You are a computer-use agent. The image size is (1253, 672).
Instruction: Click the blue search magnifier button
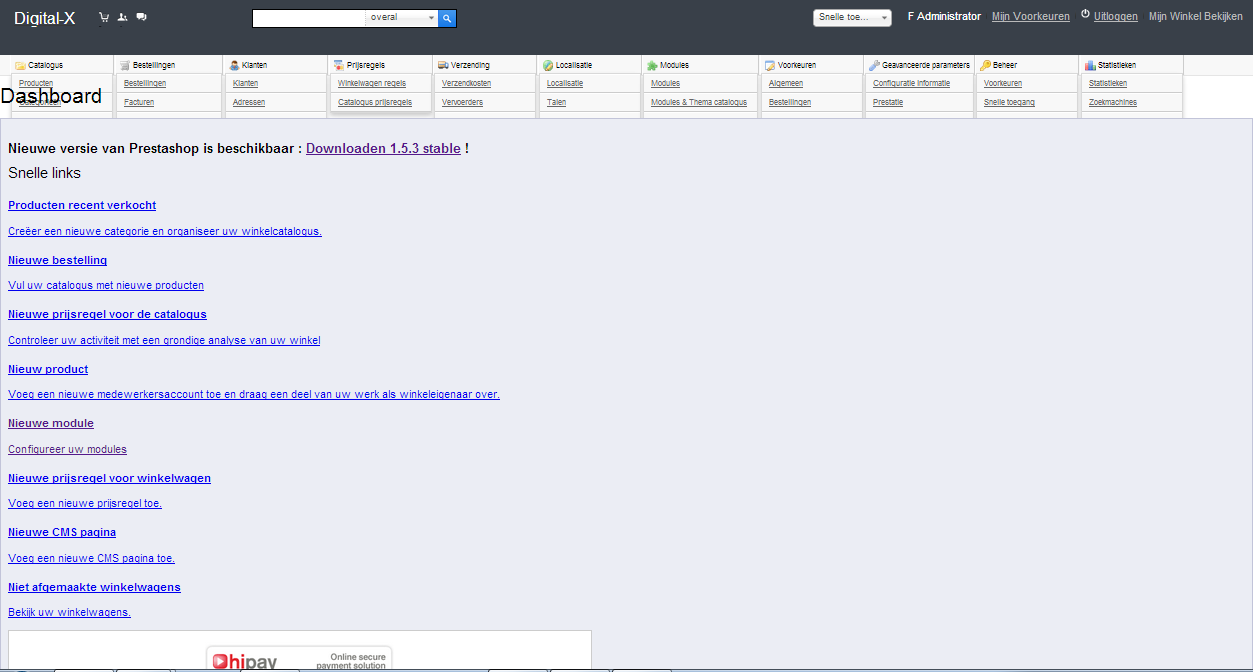(448, 18)
